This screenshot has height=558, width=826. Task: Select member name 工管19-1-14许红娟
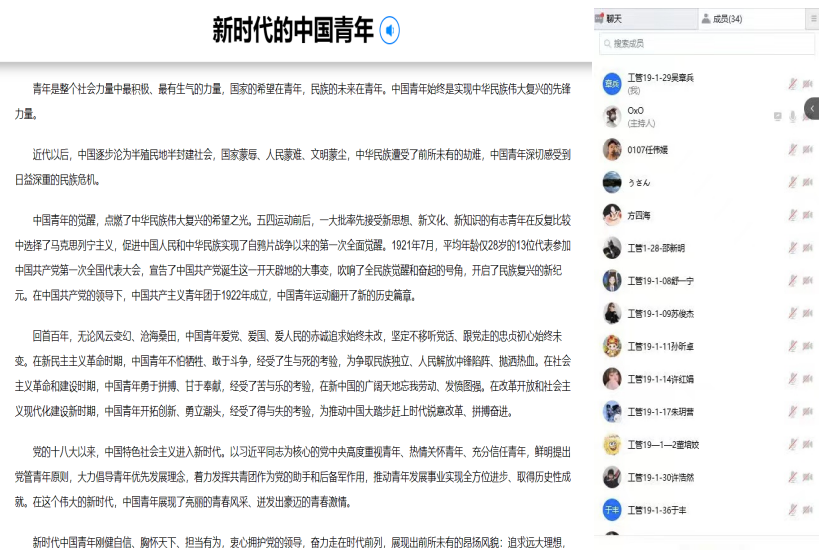point(660,379)
